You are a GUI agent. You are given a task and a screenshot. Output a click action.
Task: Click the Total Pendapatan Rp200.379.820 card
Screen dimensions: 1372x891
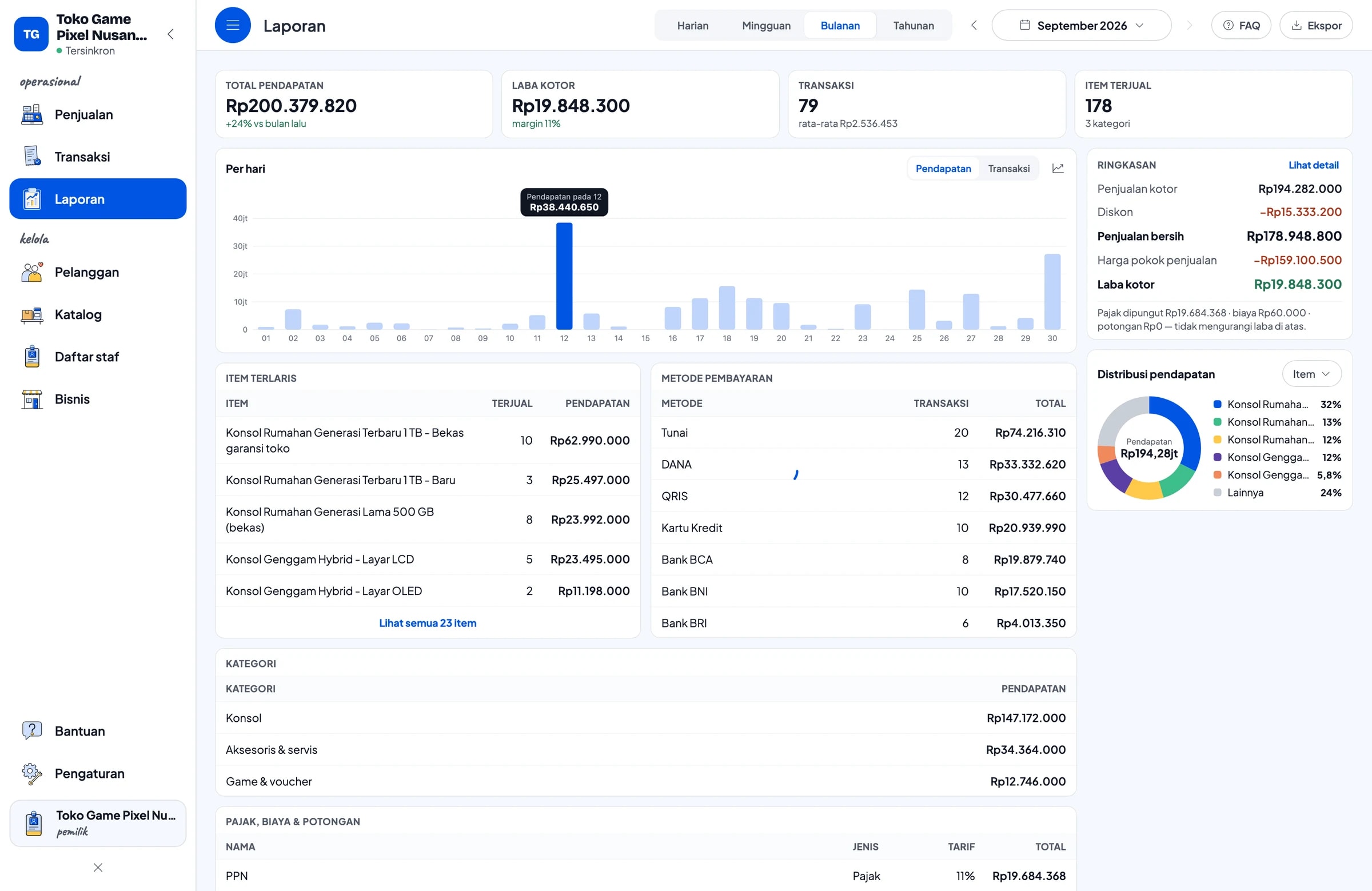click(354, 104)
